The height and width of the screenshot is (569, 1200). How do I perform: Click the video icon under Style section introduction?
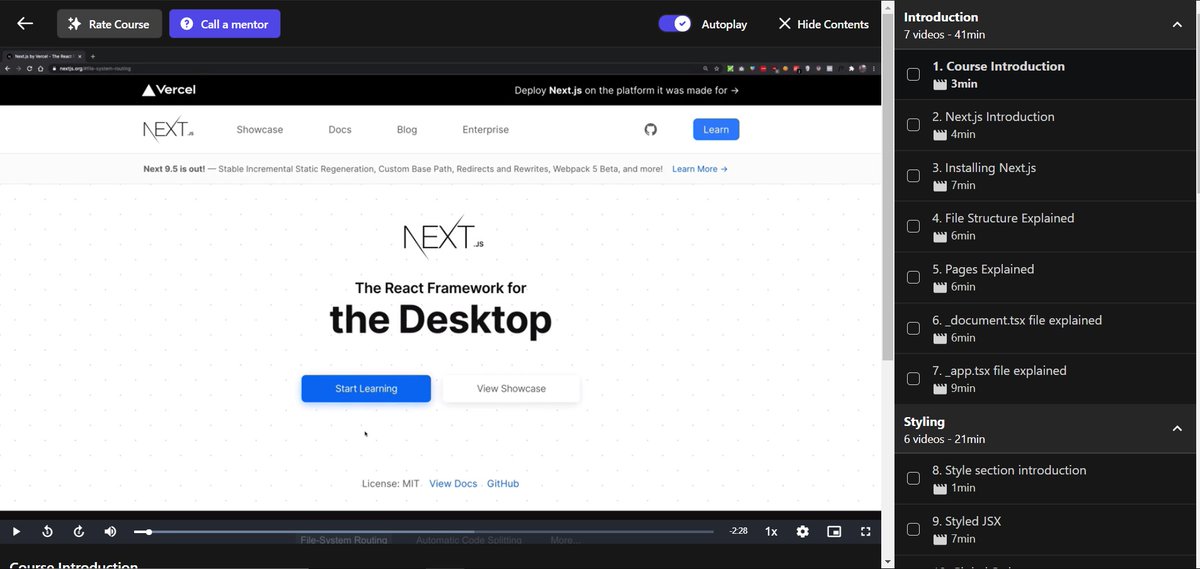(x=939, y=488)
